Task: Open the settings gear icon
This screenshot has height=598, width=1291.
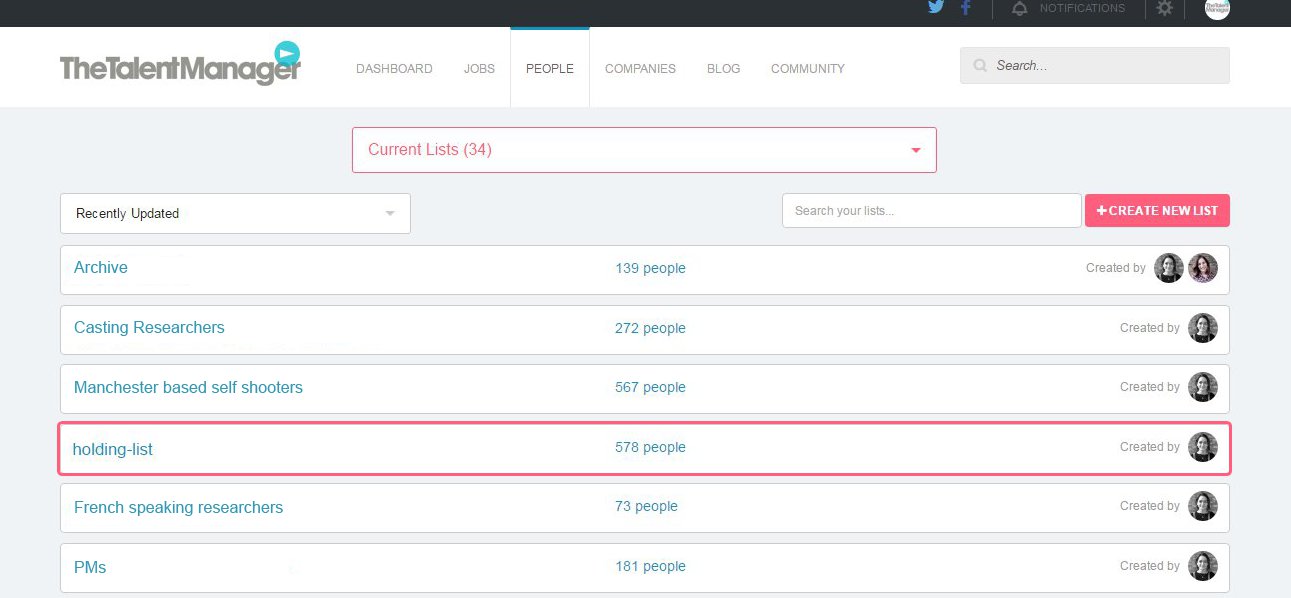Action: click(1164, 8)
